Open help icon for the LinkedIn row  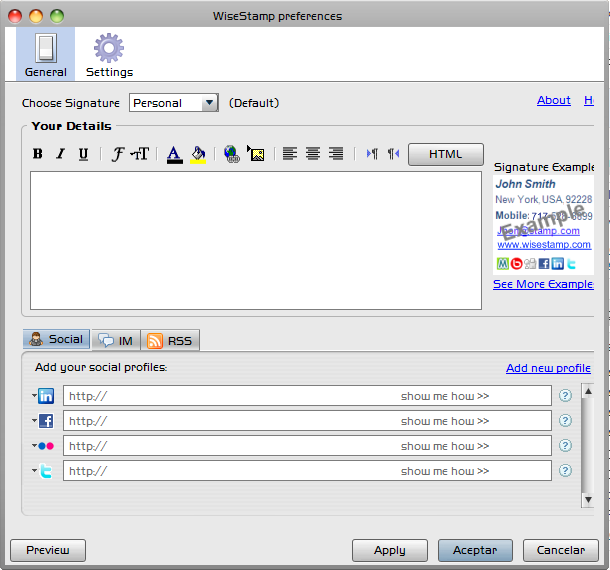(x=565, y=396)
